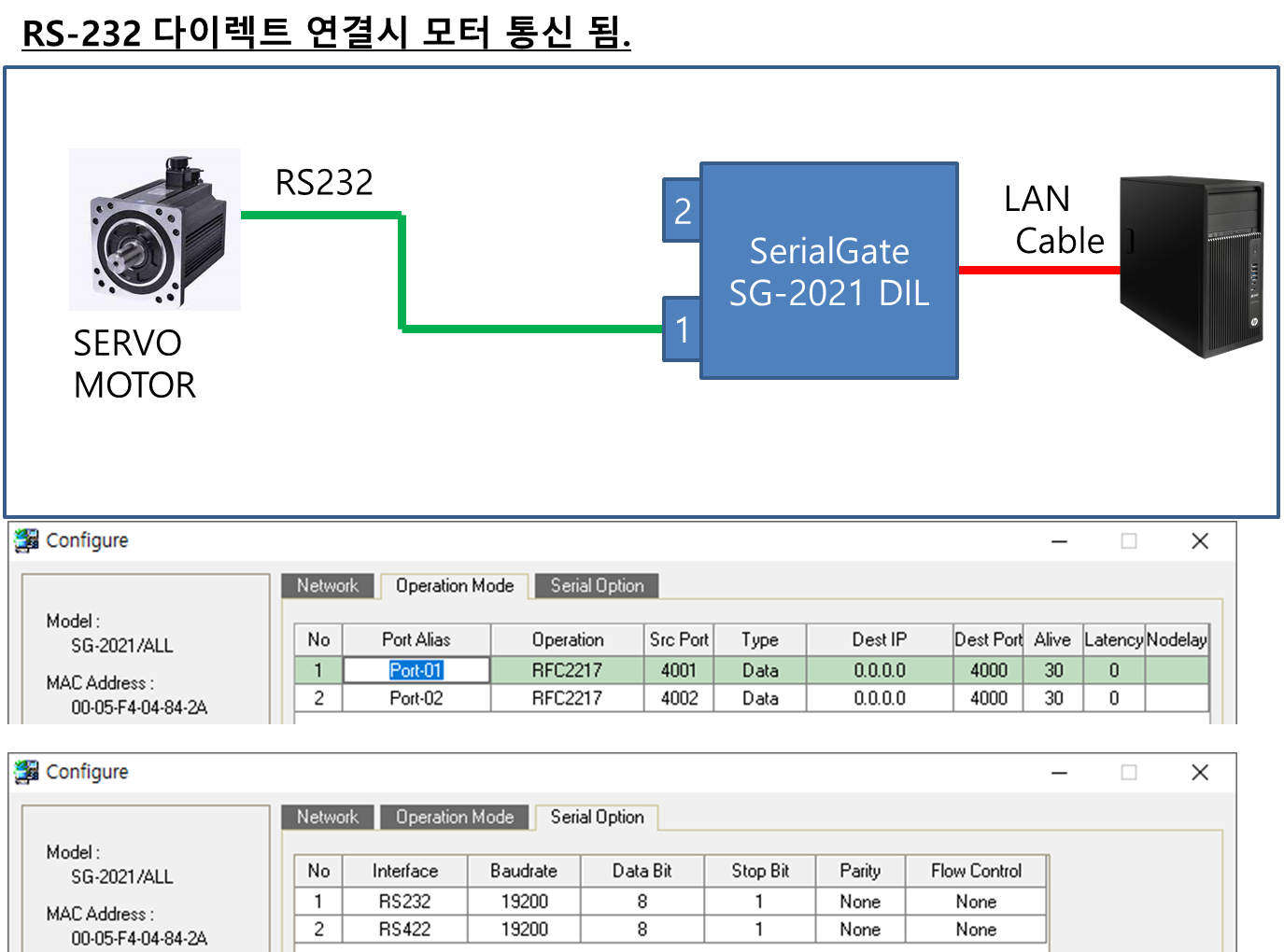Click the Configure app icon in lower window

(27, 772)
